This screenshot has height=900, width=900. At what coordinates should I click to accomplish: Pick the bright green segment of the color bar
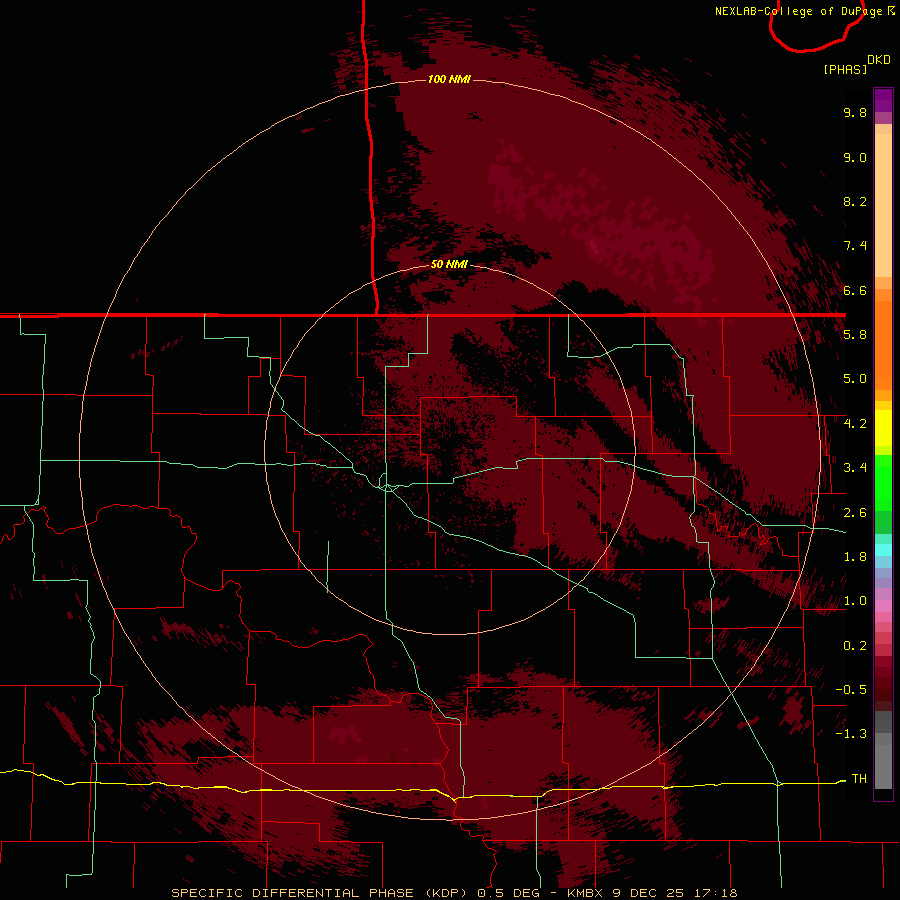pyautogui.click(x=883, y=482)
